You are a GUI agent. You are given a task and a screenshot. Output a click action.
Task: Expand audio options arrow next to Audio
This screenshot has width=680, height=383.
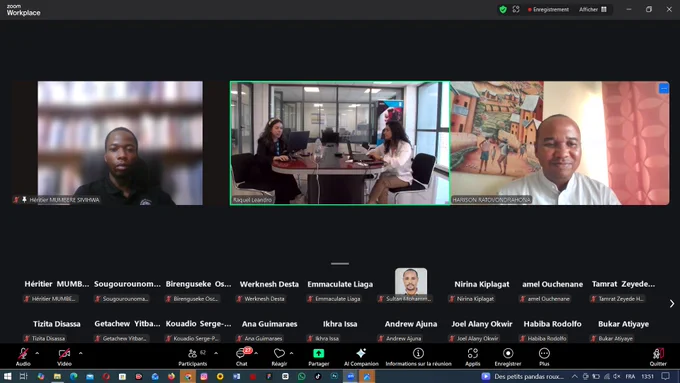click(37, 353)
